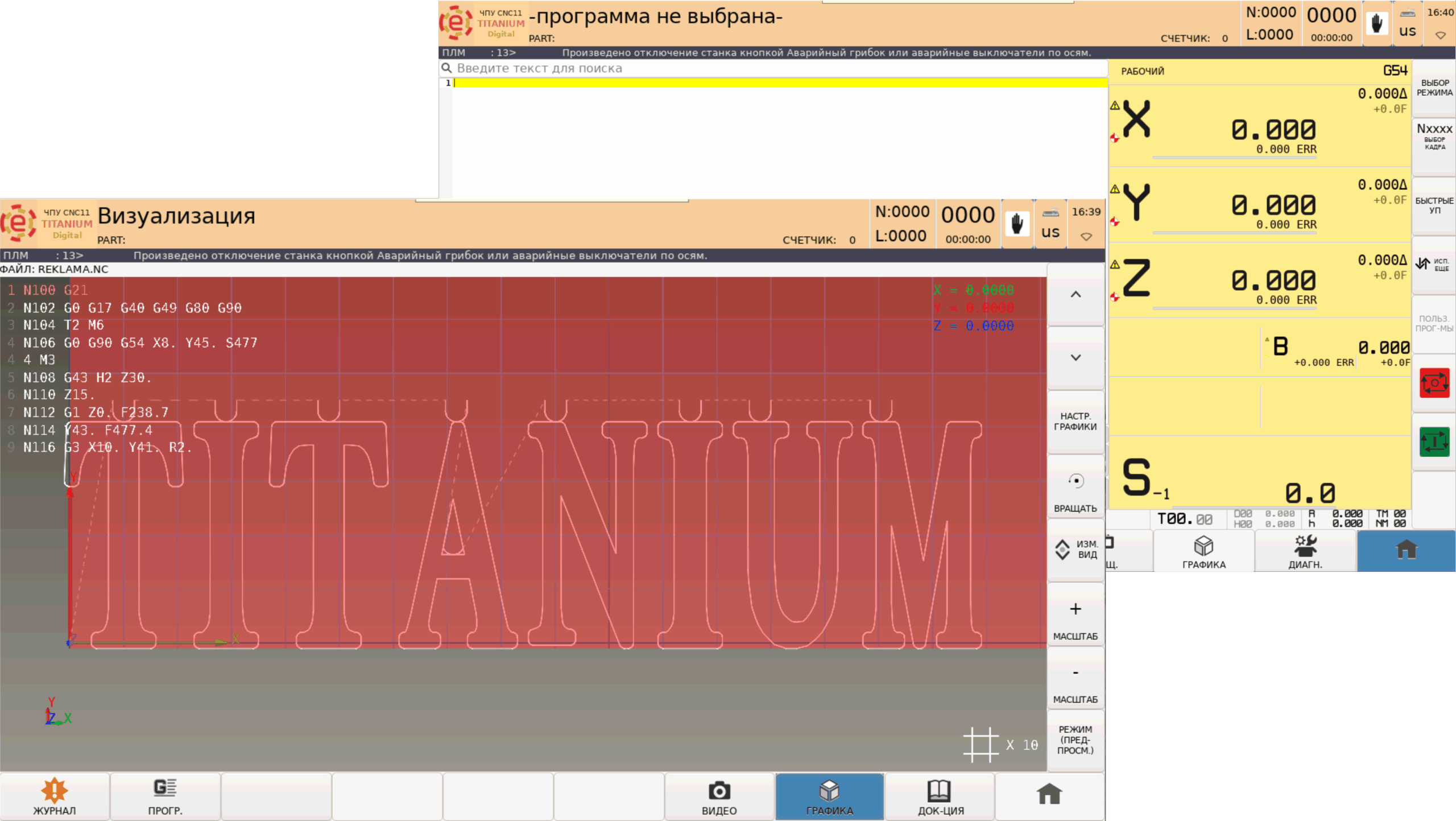
Task: Click the T00.00 tool number
Action: (1185, 519)
